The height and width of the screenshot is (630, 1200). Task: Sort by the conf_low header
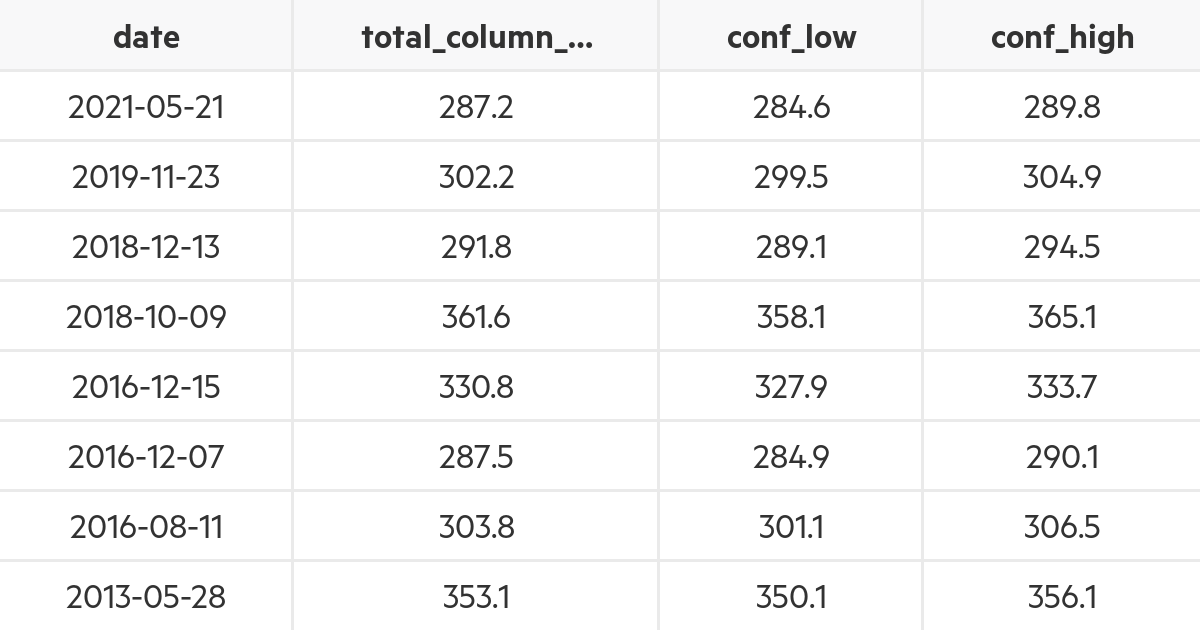click(x=791, y=37)
